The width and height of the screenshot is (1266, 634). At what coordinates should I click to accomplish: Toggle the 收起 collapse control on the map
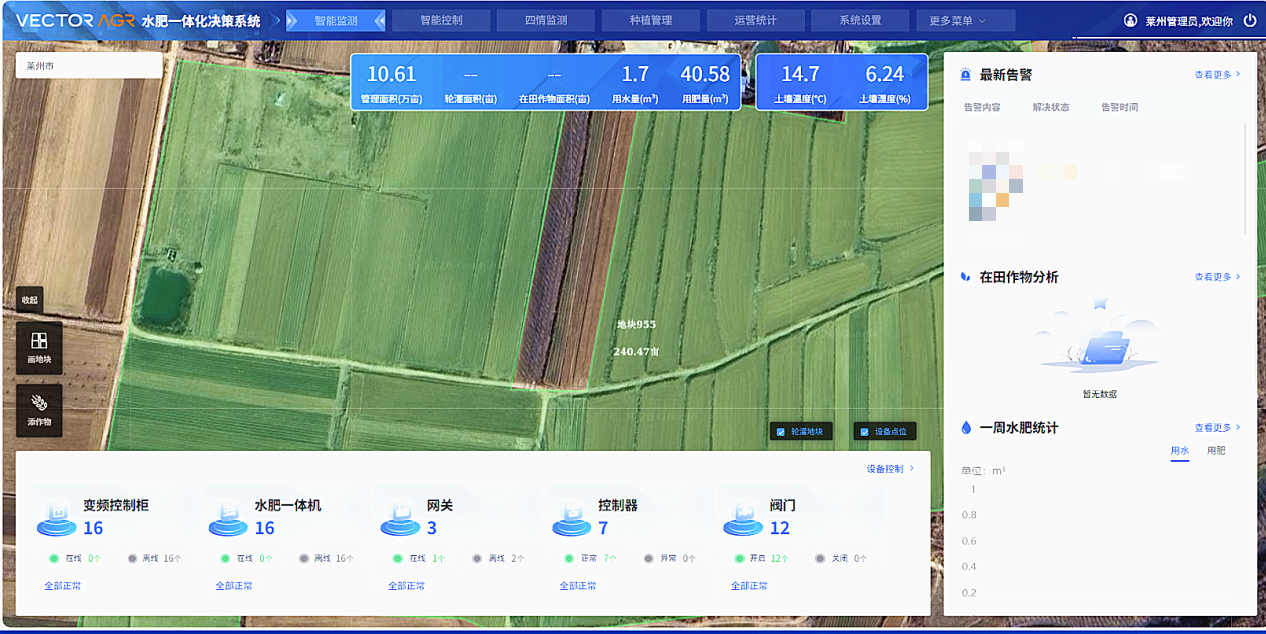tap(29, 299)
